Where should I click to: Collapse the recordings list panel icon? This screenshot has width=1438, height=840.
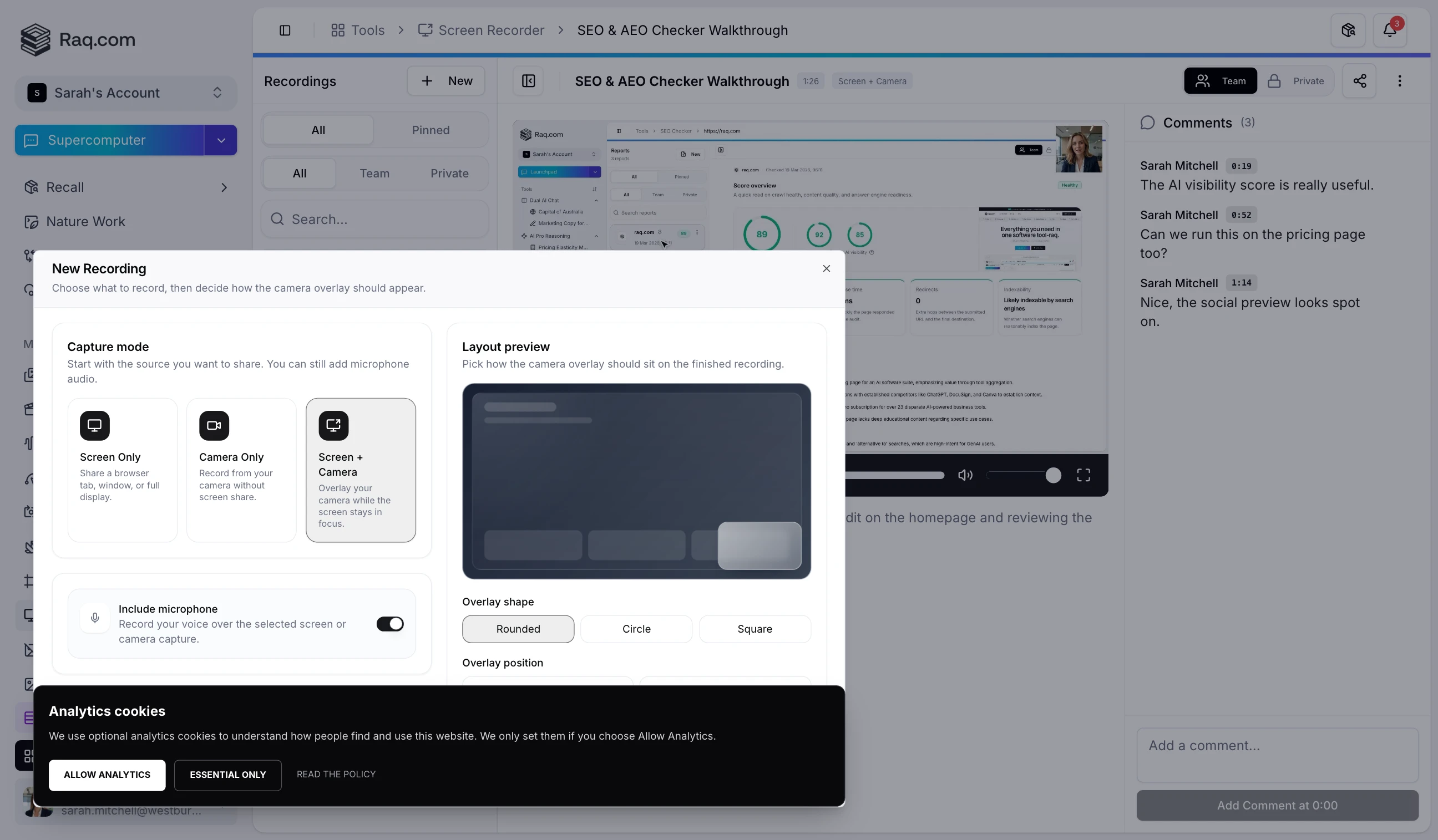tap(528, 81)
